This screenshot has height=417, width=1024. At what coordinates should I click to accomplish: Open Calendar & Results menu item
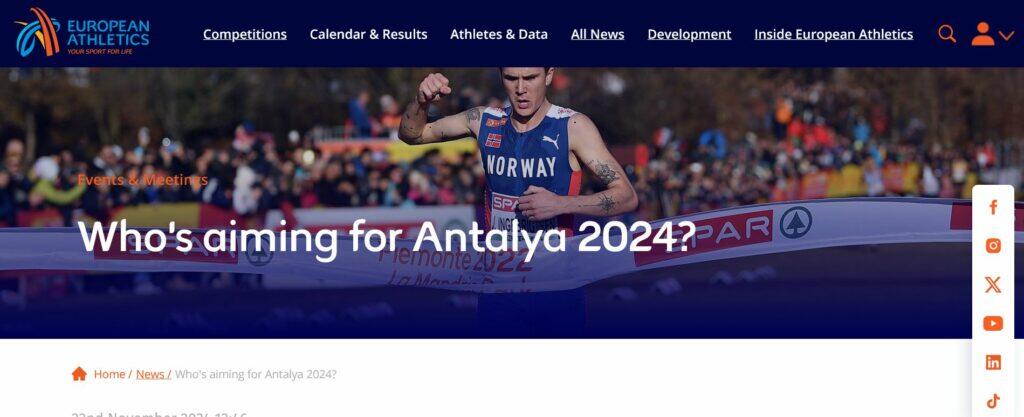click(368, 34)
